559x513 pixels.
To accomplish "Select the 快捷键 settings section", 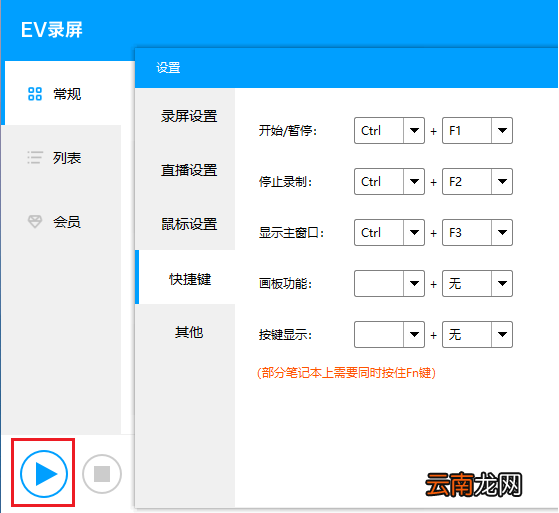I will [185, 277].
